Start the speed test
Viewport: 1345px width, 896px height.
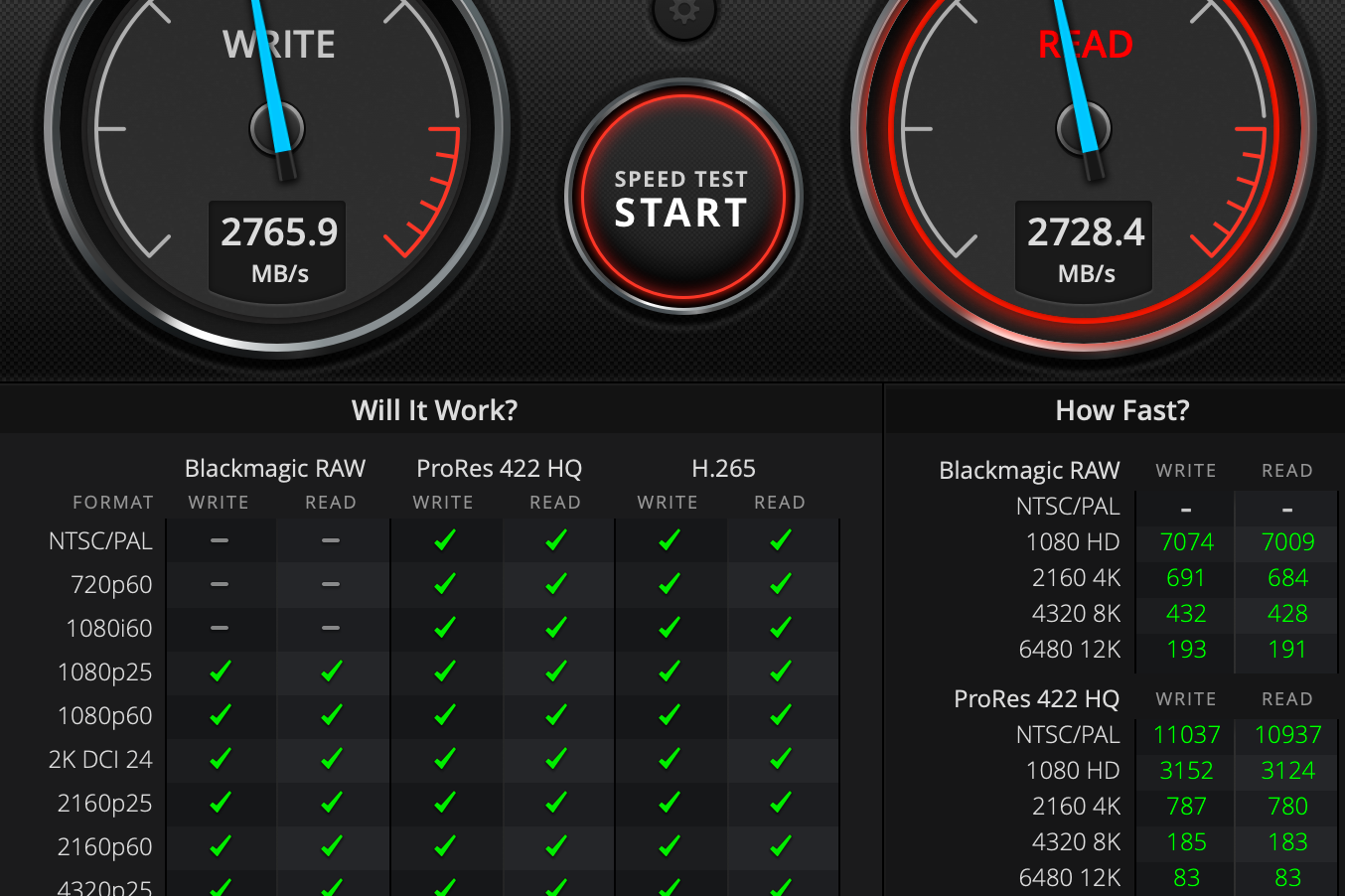683,197
